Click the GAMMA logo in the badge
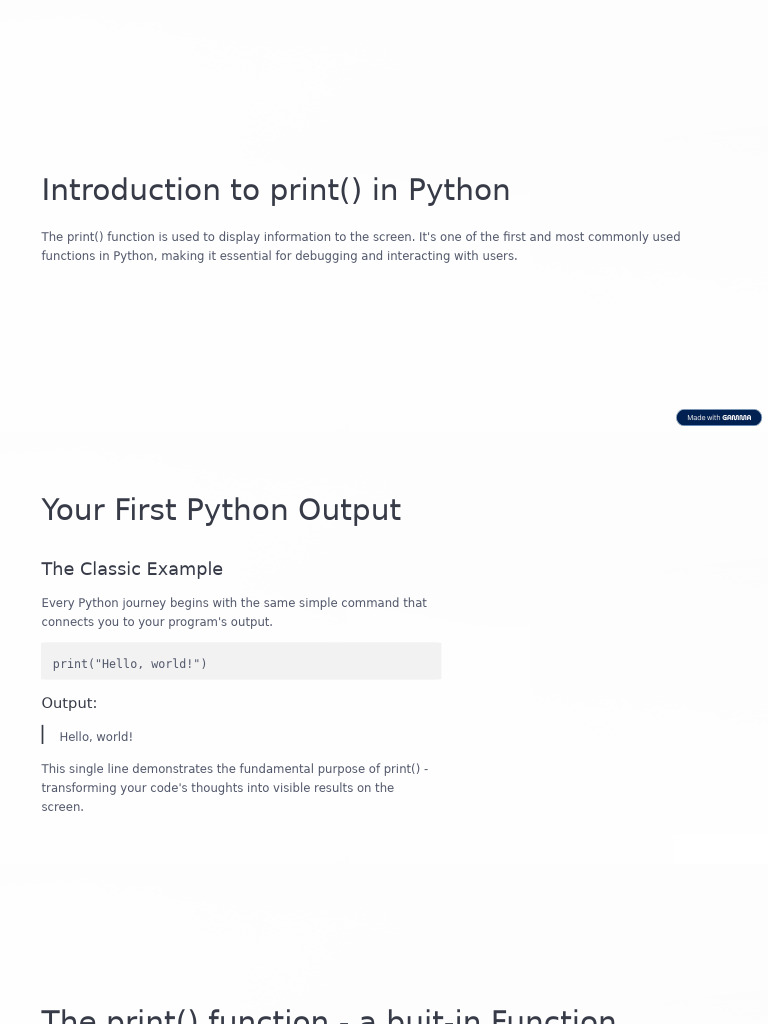The width and height of the screenshot is (768, 1024). pyautogui.click(x=737, y=418)
